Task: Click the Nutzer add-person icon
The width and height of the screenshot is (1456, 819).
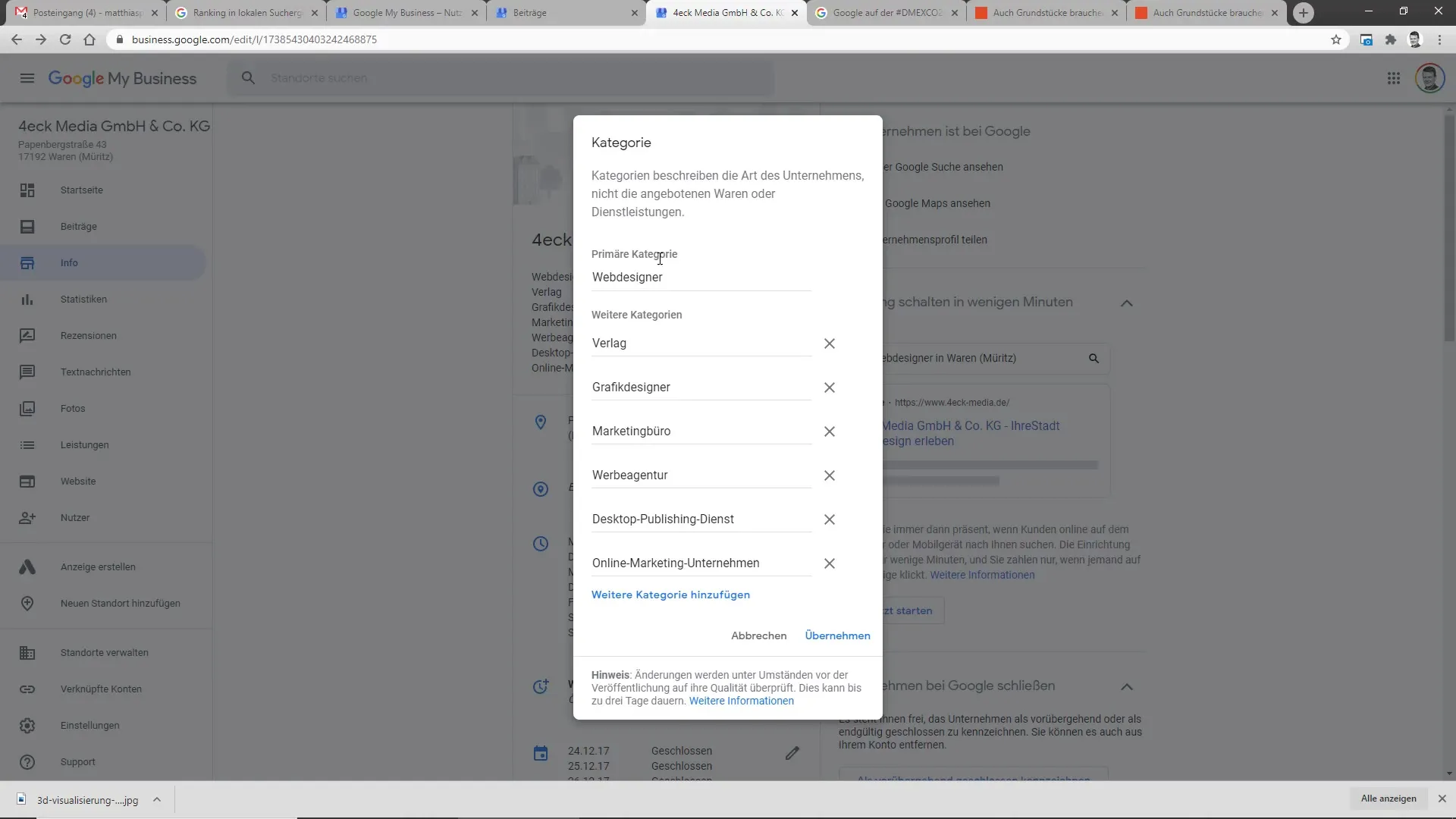Action: (27, 518)
